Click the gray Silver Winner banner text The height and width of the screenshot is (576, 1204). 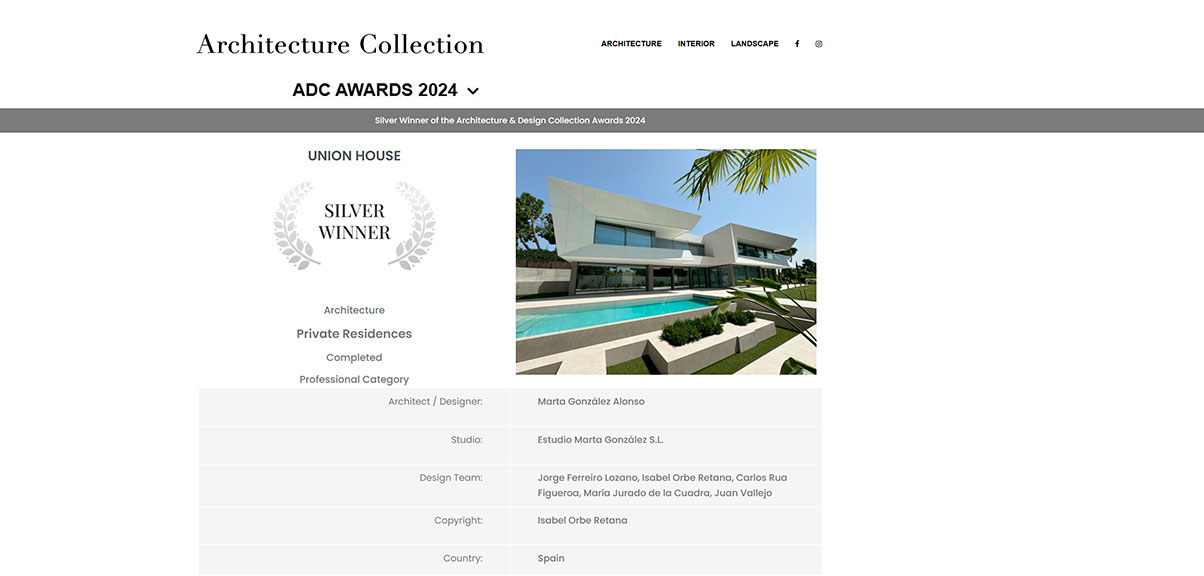[x=509, y=121]
